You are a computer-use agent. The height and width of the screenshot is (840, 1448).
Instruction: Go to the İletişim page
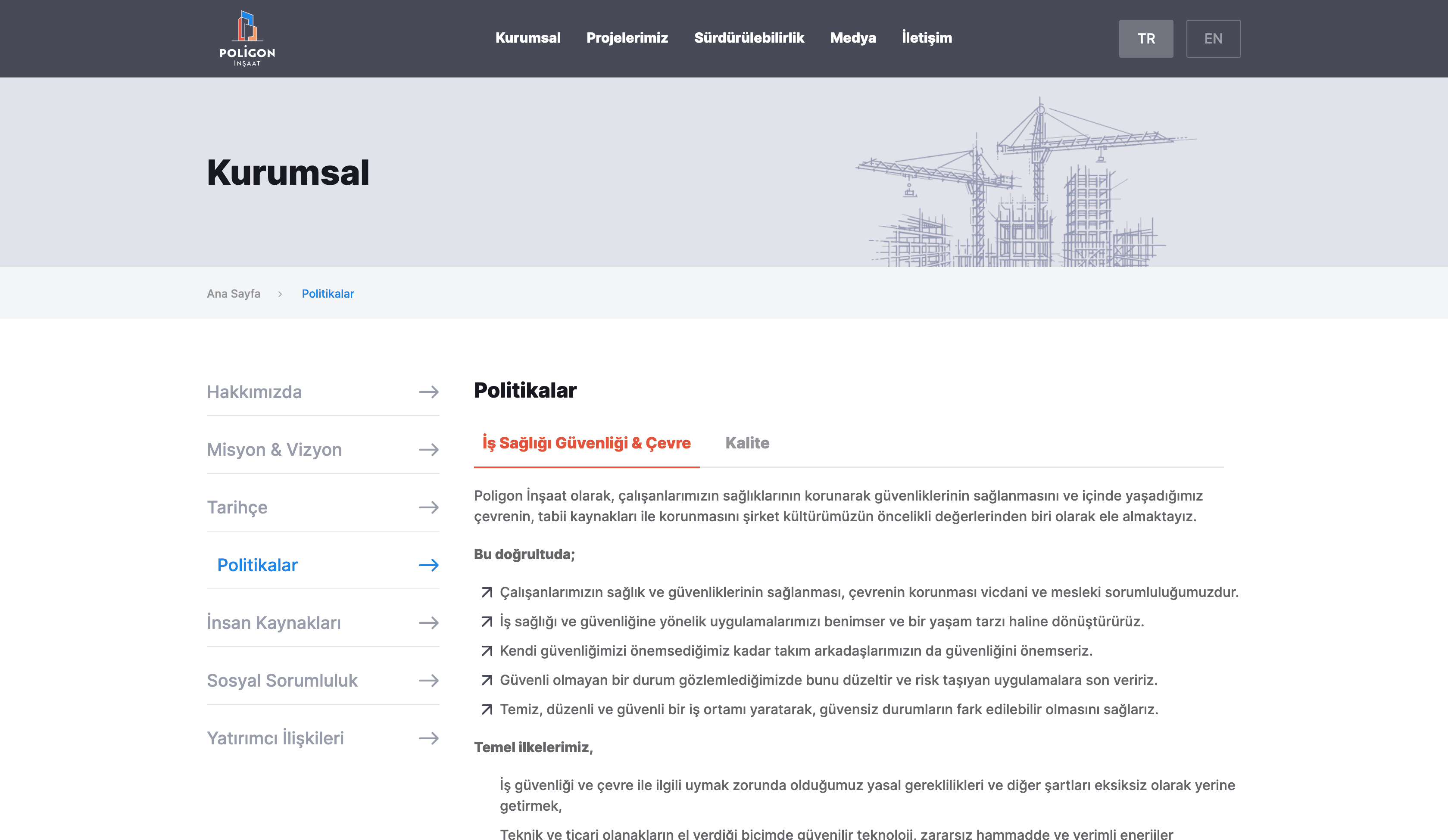pyautogui.click(x=926, y=38)
